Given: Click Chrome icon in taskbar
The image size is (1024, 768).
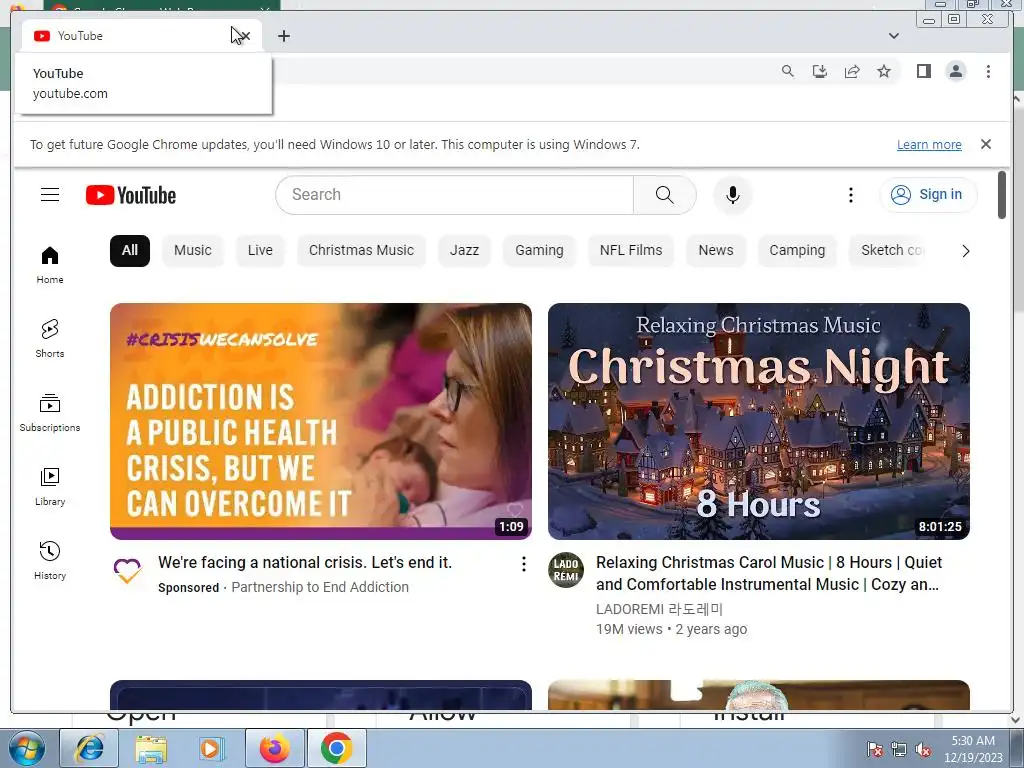Looking at the screenshot, I should pos(336,748).
